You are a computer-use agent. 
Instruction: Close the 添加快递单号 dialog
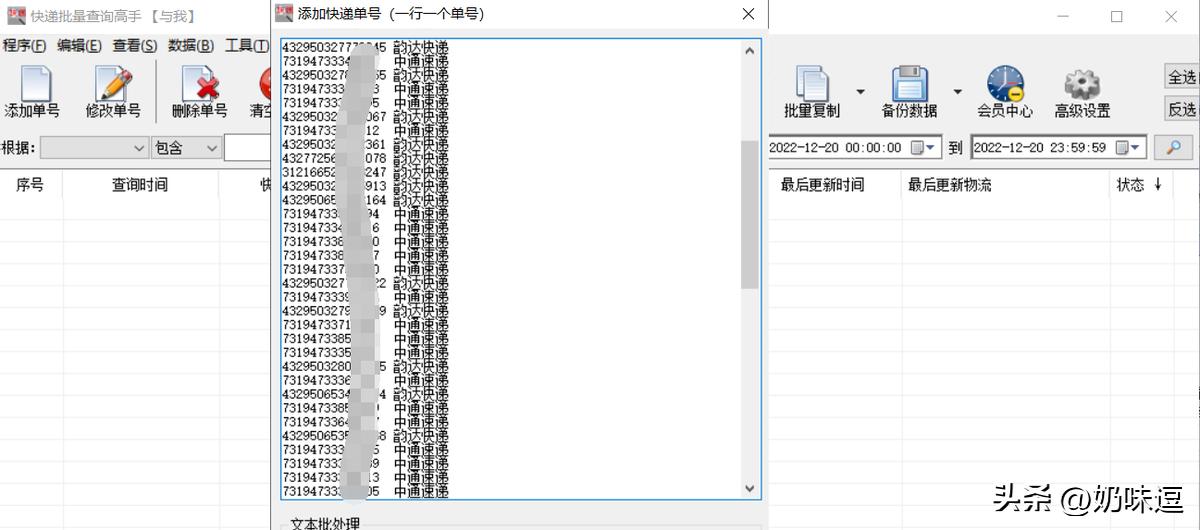[747, 14]
